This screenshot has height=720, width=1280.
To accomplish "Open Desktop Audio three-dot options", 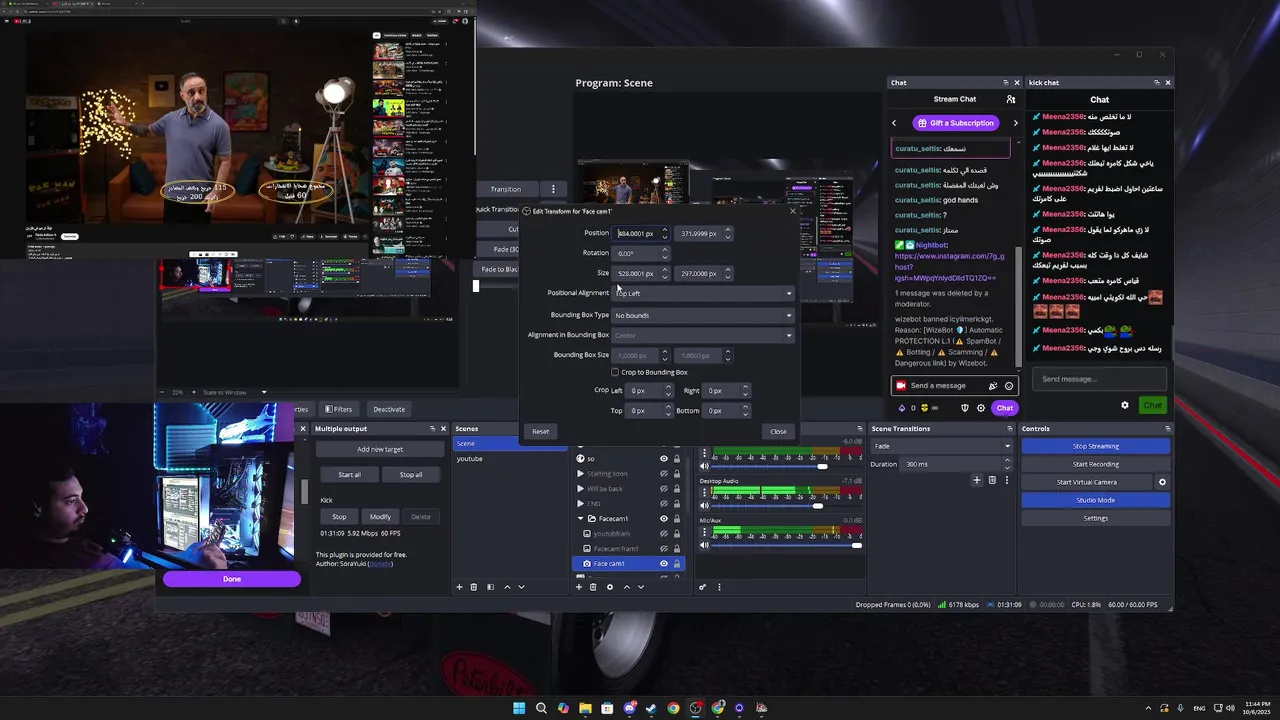I will (704, 492).
